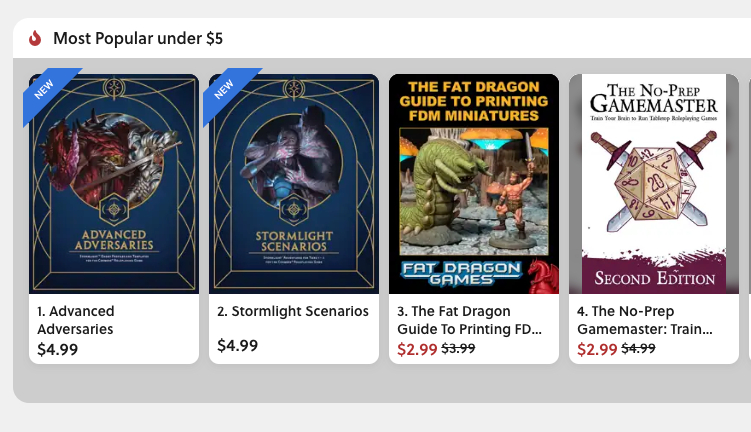Screen dimensions: 751x432
Task: Click the 'Most Popular under $5' heading
Action: coord(138,38)
